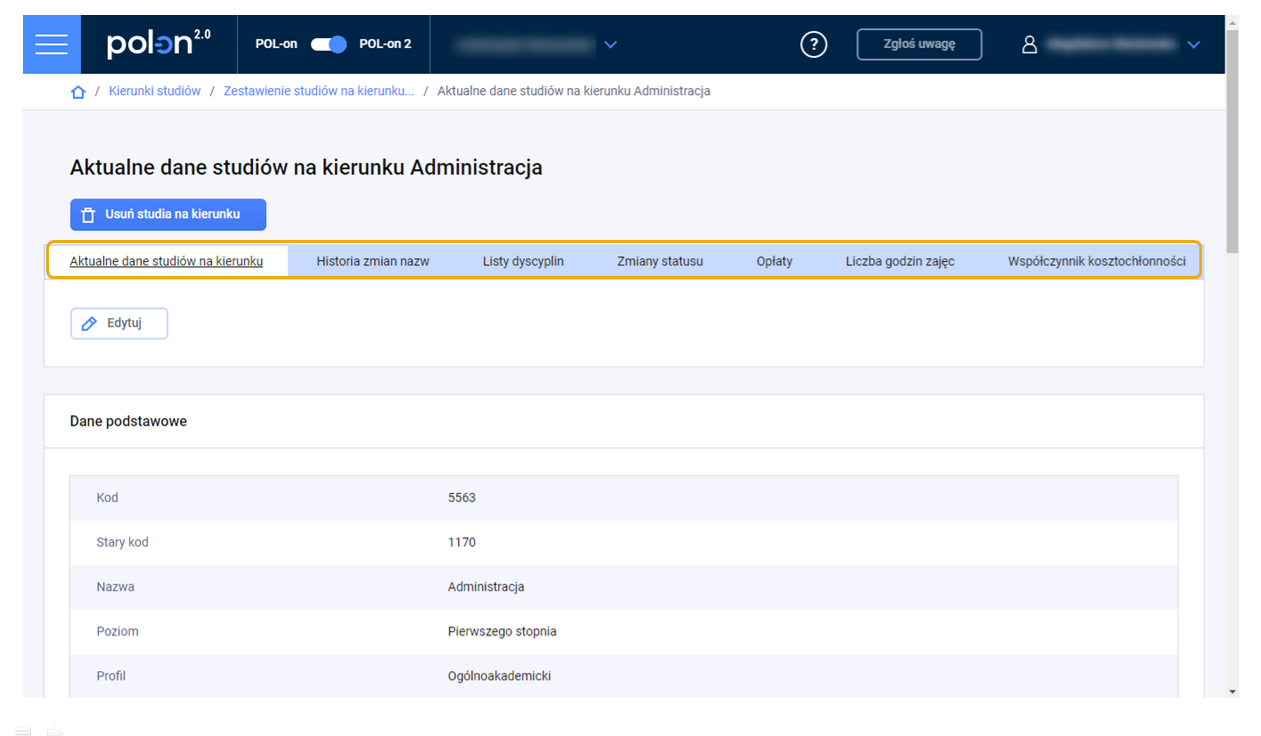Open the help question mark icon
Image resolution: width=1261 pixels, height=736 pixels.
[814, 44]
